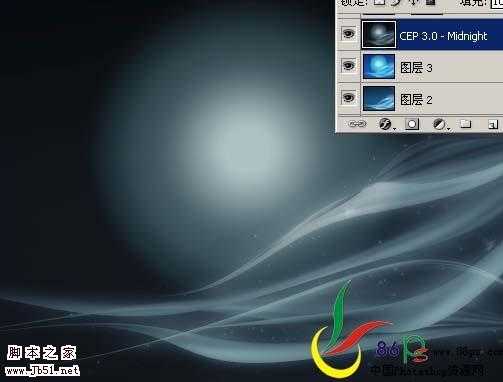Select layer named 图层 2
Viewport: 503px width, 382px height.
432,99
